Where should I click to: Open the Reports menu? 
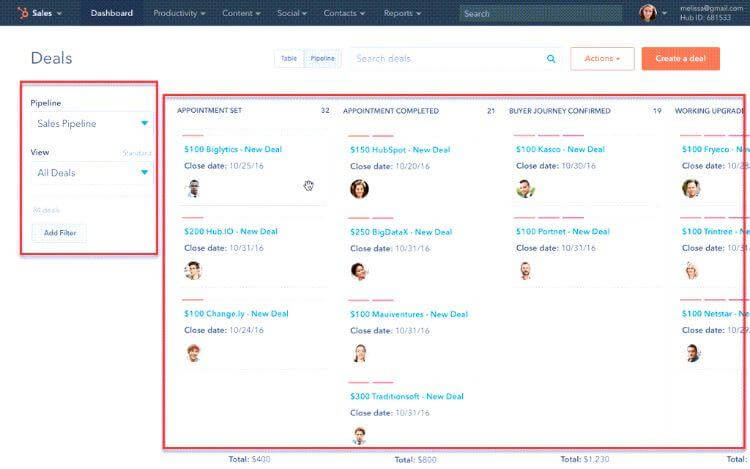402,13
